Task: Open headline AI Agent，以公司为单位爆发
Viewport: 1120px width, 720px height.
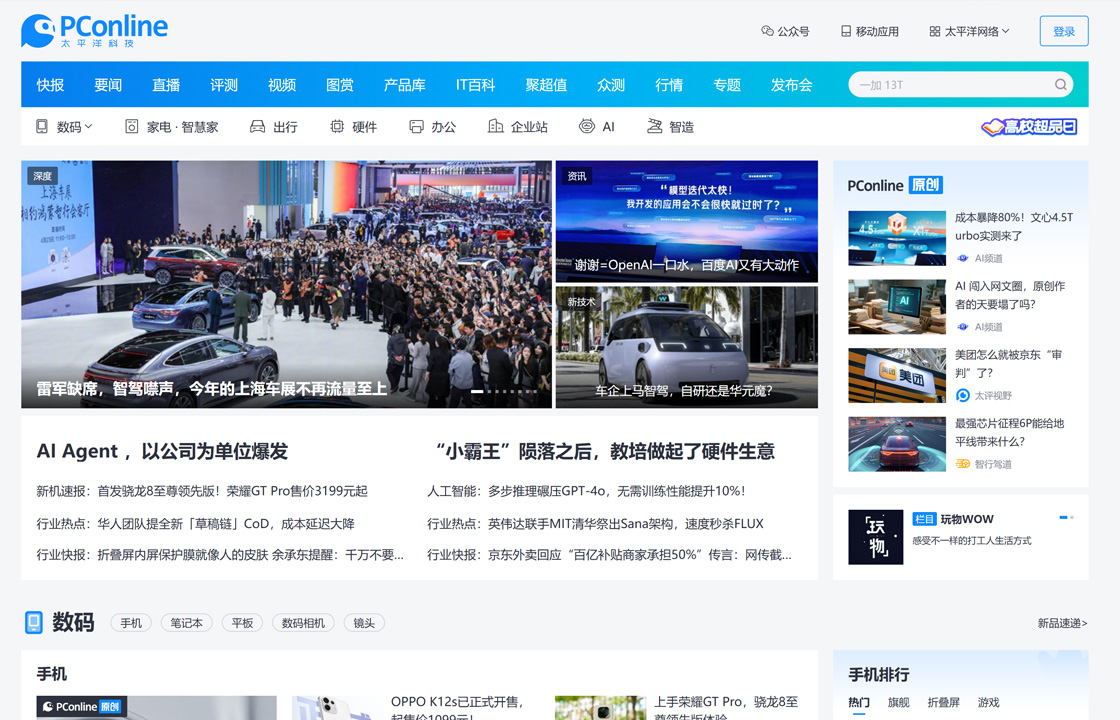Action: pyautogui.click(x=162, y=451)
